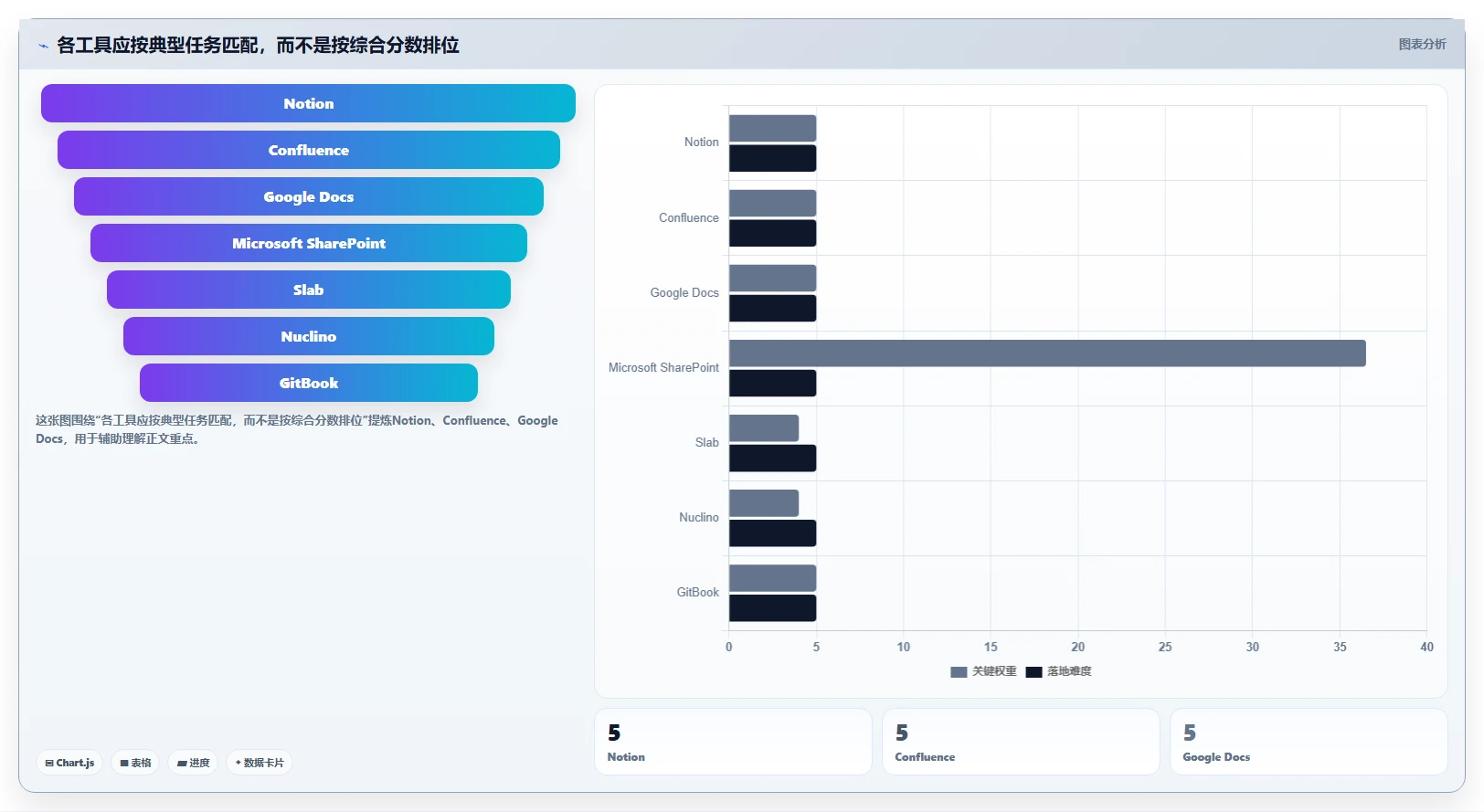Click Nuclino's dark 落地难度 bar
1484x812 pixels.
pos(772,533)
